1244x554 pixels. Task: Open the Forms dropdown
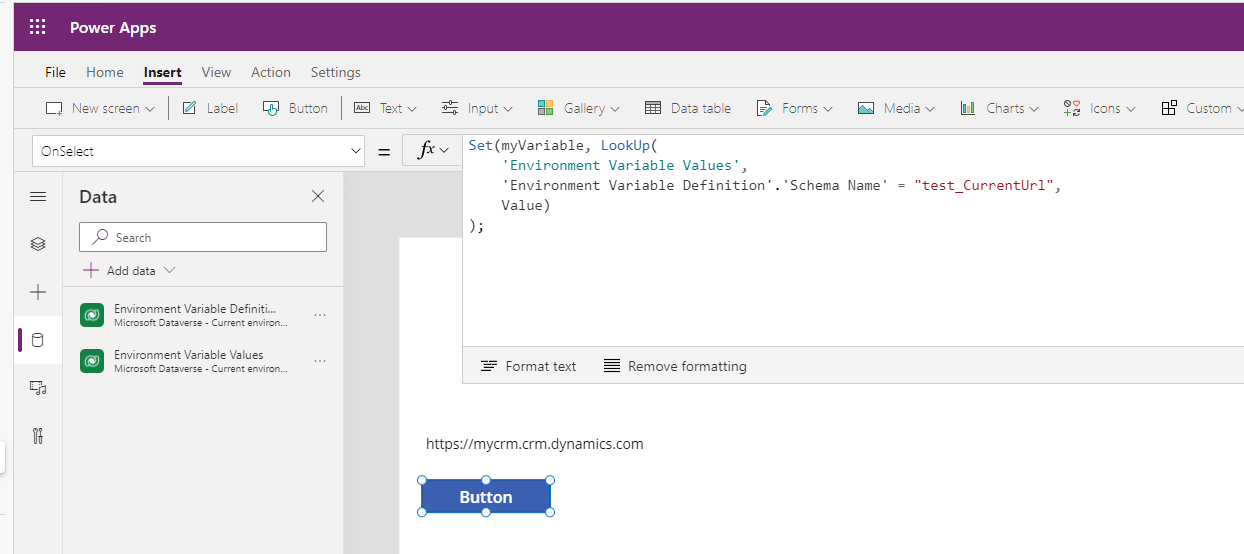coord(794,108)
